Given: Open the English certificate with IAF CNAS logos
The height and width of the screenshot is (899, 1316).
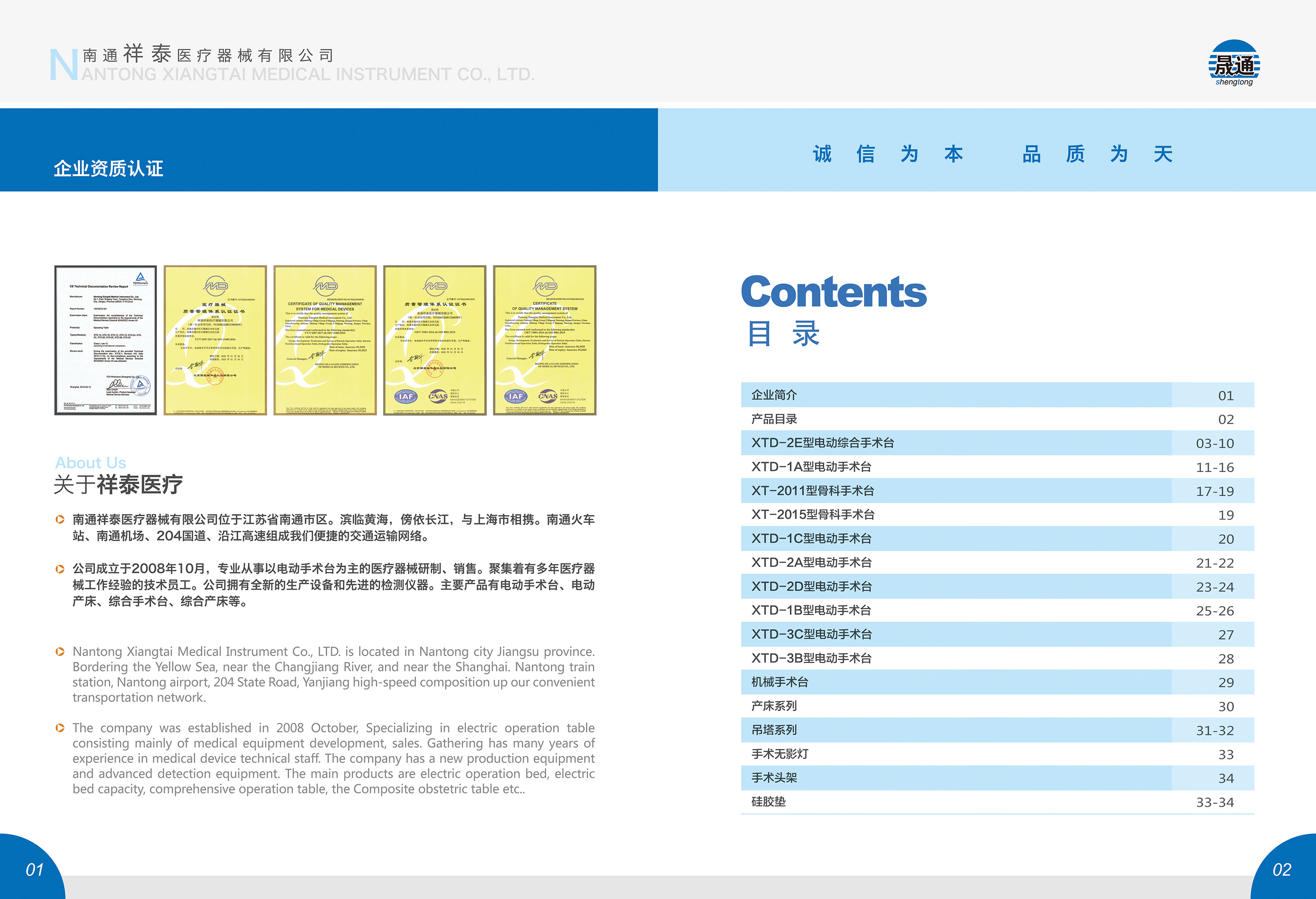Looking at the screenshot, I should click(545, 340).
